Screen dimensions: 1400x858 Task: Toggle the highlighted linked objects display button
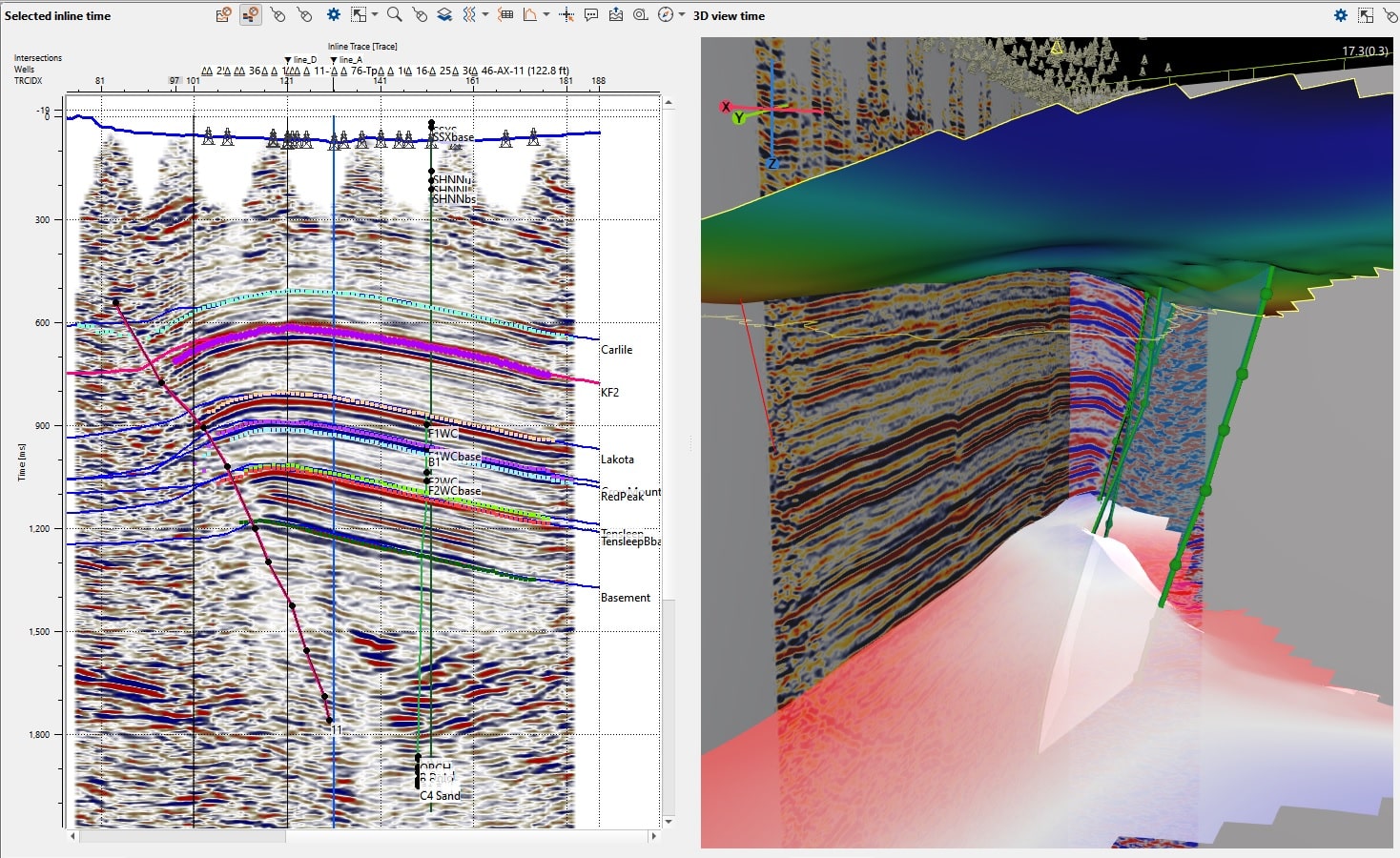(x=251, y=14)
